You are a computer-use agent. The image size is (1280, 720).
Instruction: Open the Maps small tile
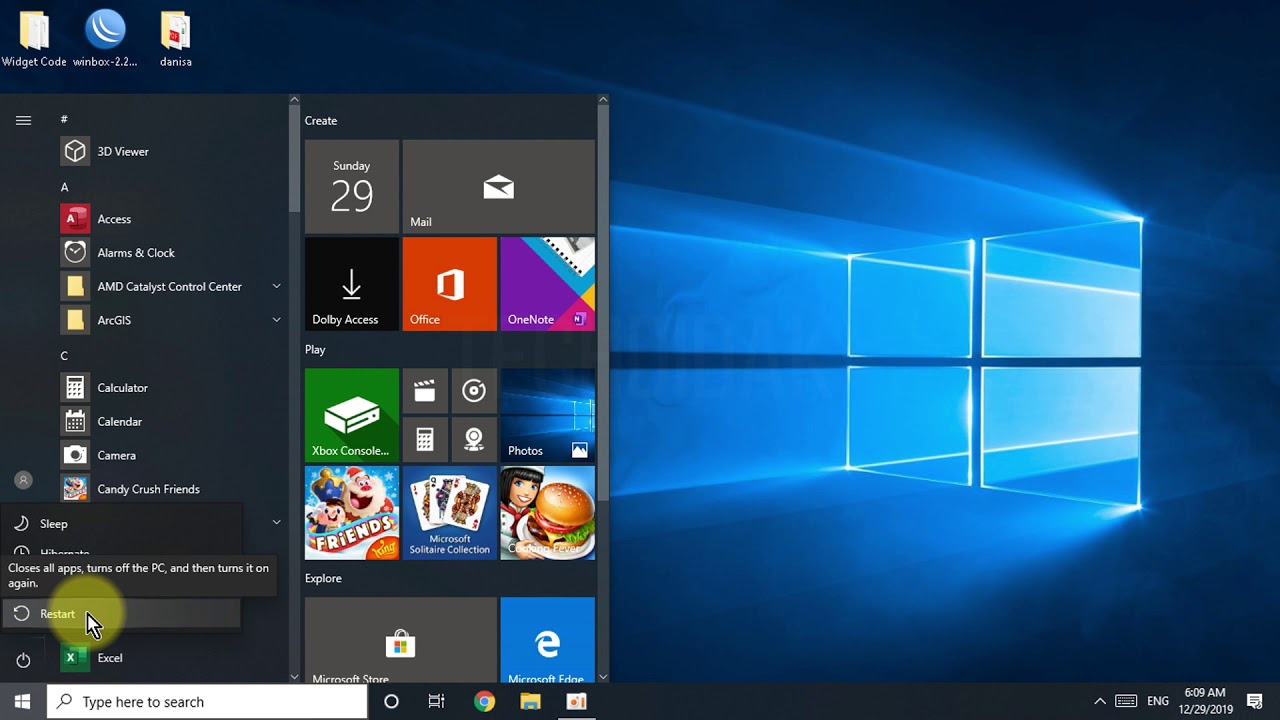(x=474, y=440)
